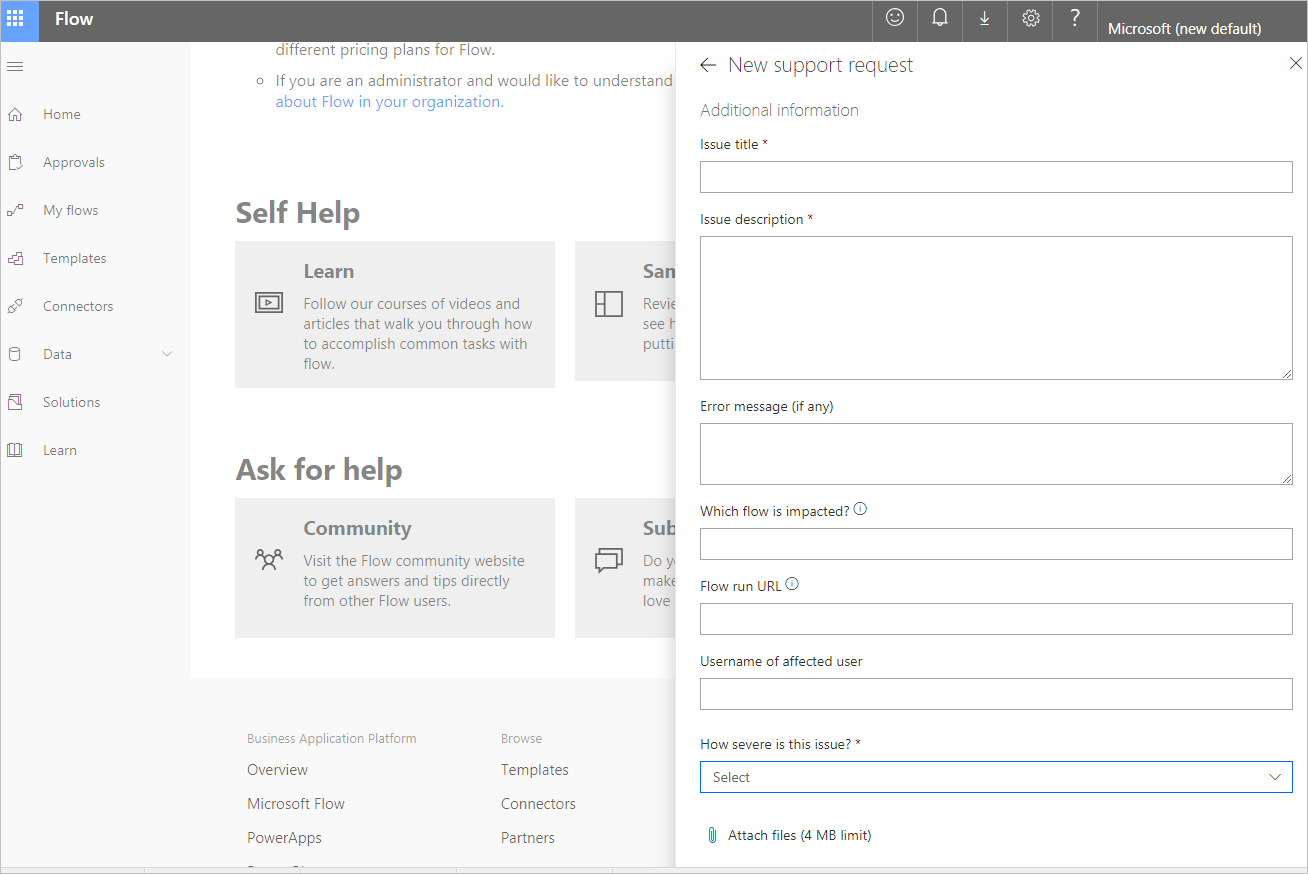Open the settings gear icon

tap(1031, 18)
